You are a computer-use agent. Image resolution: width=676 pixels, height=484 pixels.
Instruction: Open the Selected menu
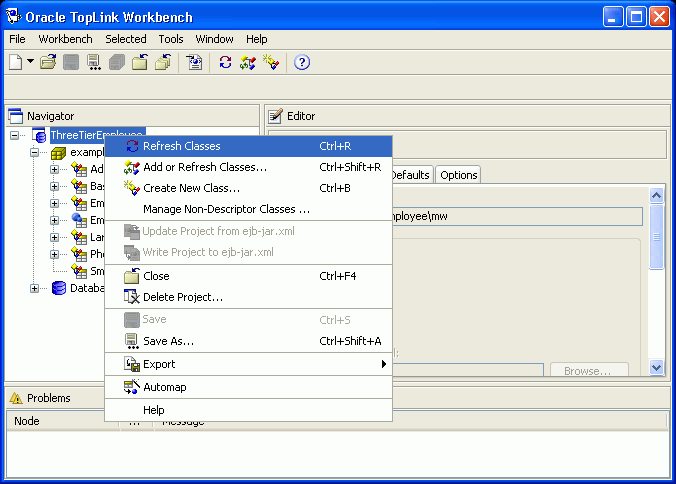[126, 39]
